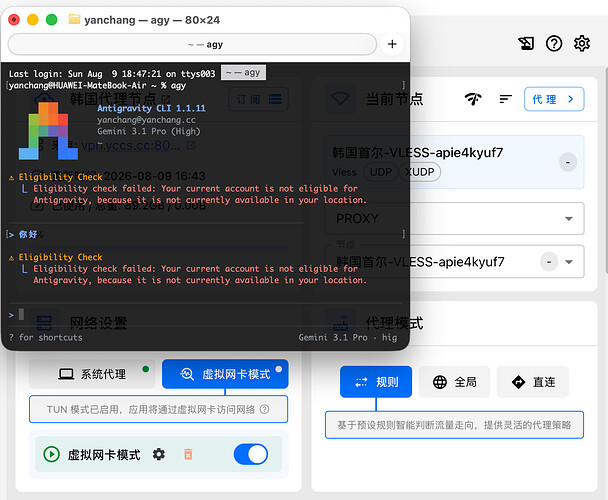Viewport: 608px width, 500px height.
Task: Open the help question mark icon
Action: tap(554, 43)
